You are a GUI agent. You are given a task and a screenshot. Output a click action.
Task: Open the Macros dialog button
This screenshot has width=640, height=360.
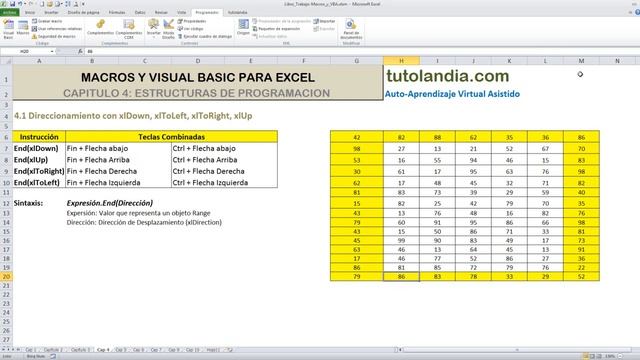click(23, 28)
